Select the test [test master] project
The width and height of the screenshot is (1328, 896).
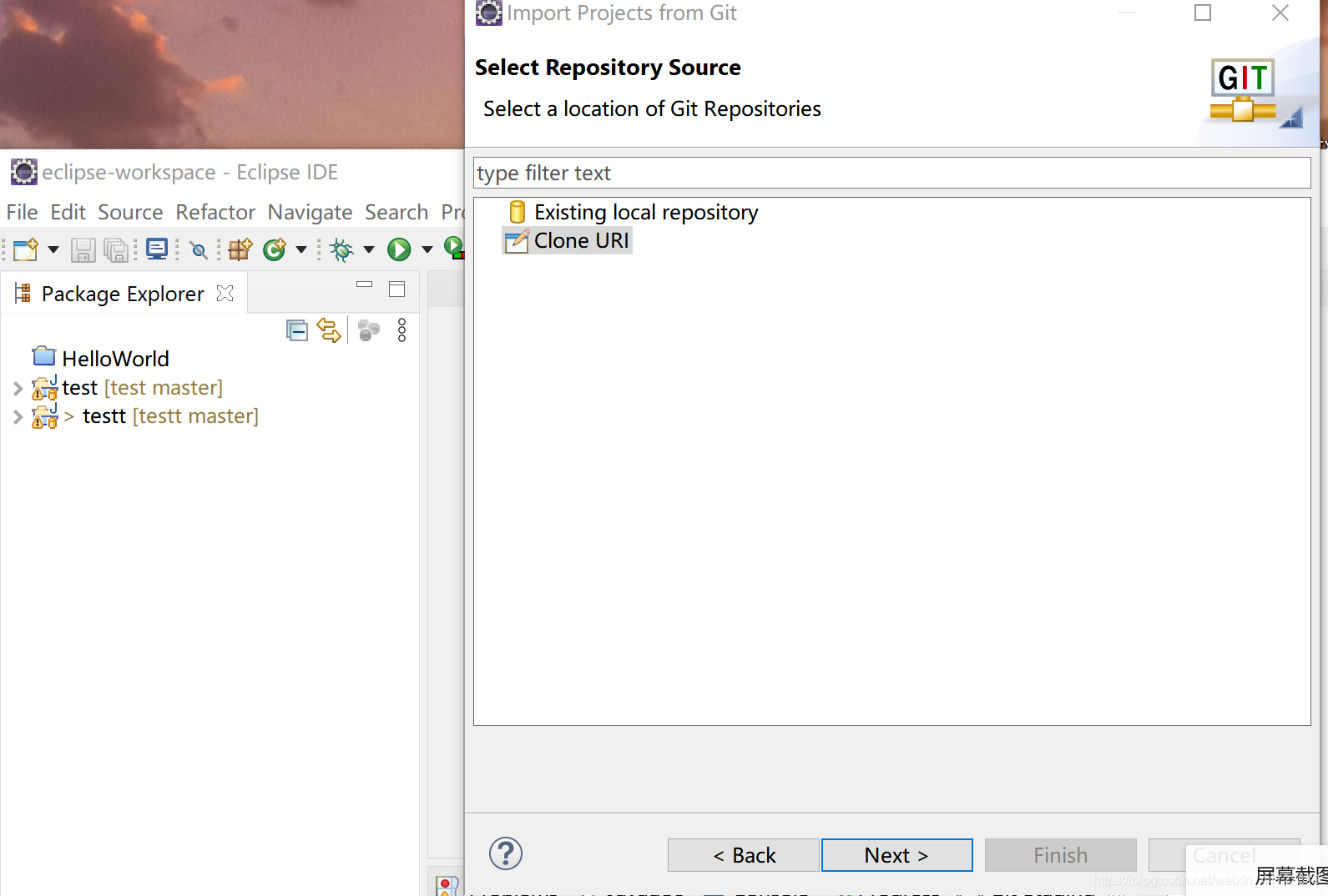coord(142,388)
